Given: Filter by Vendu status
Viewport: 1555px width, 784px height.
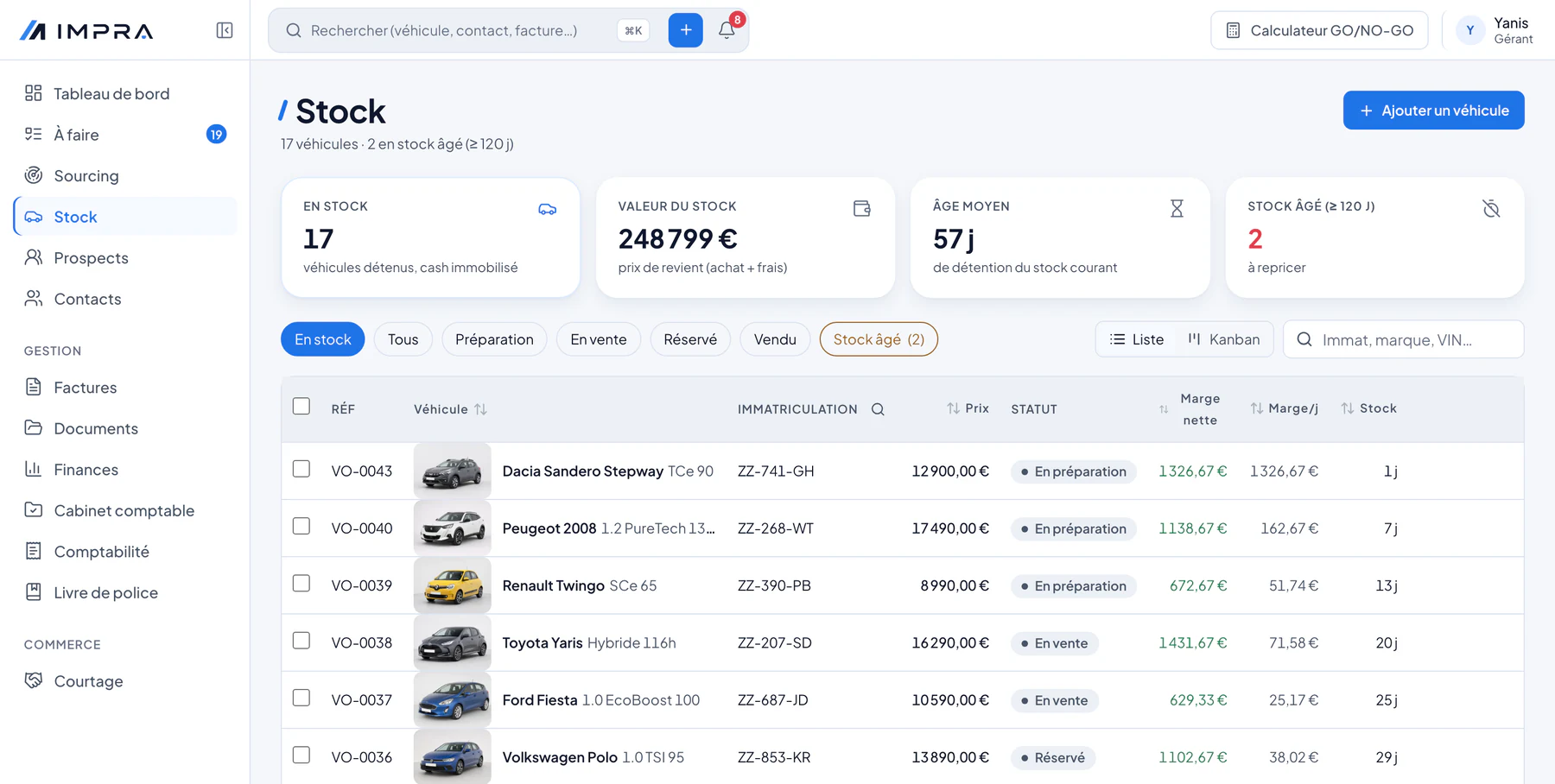Looking at the screenshot, I should (x=775, y=339).
